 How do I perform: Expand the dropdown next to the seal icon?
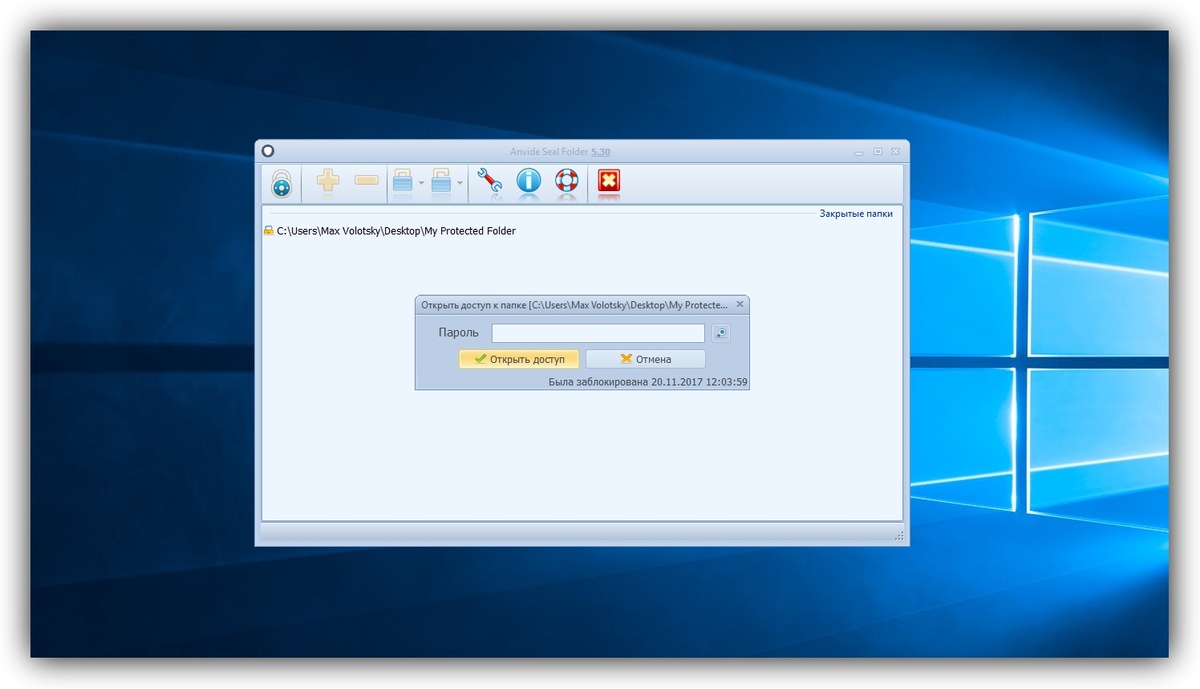[x=421, y=185]
